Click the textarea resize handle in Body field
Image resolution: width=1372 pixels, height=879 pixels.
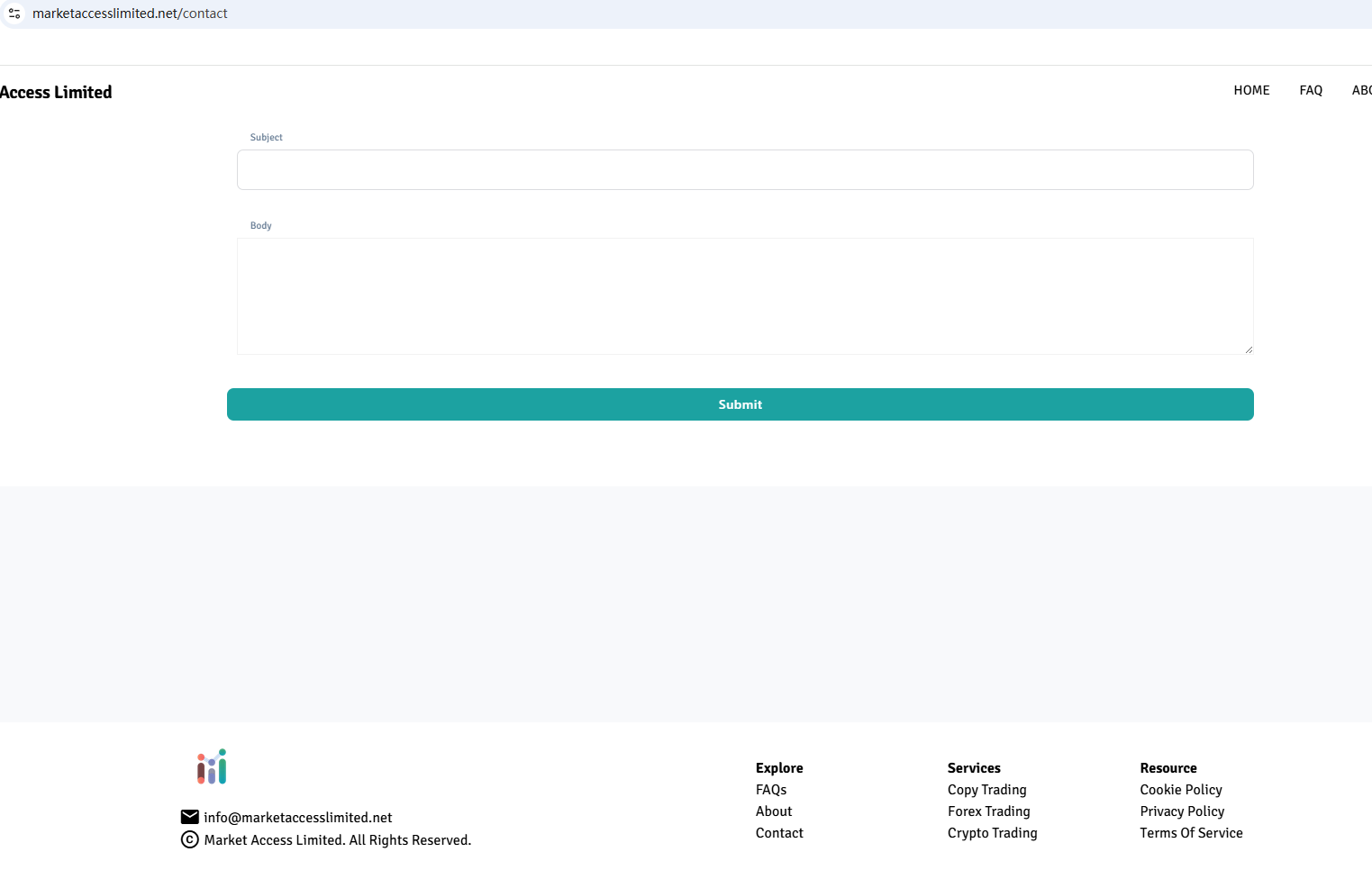(1249, 349)
